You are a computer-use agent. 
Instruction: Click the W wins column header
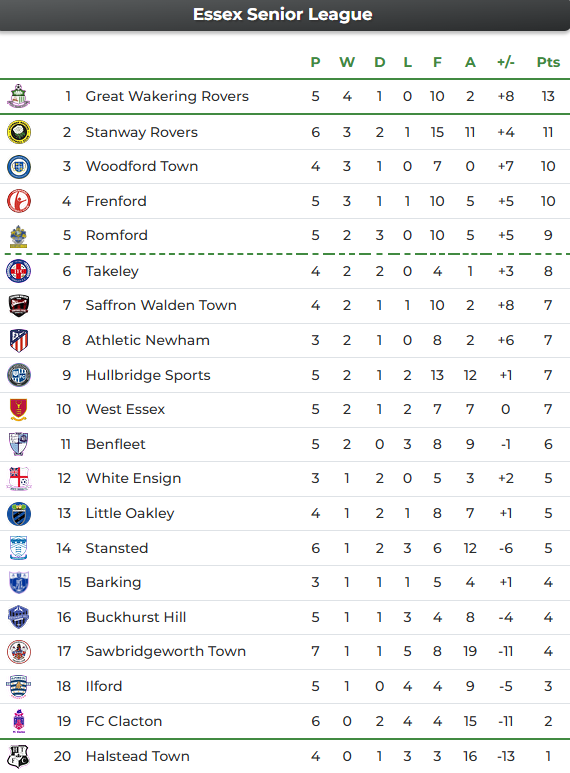(x=347, y=62)
